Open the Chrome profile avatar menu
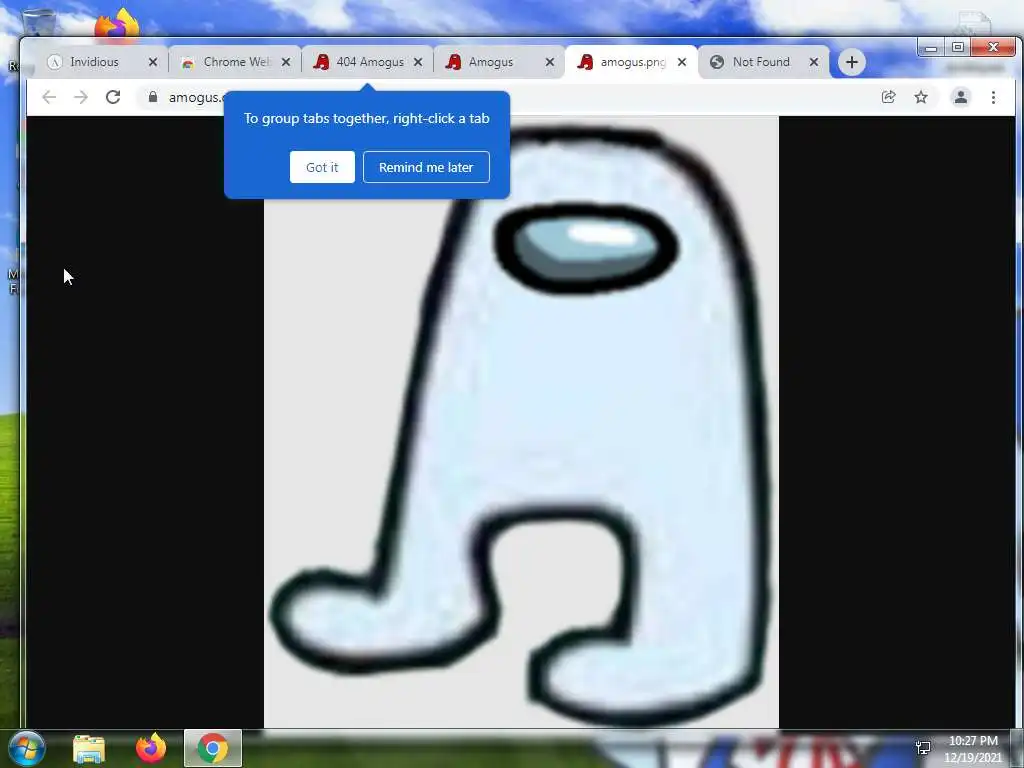Screen dimensions: 1024x768 (961, 97)
